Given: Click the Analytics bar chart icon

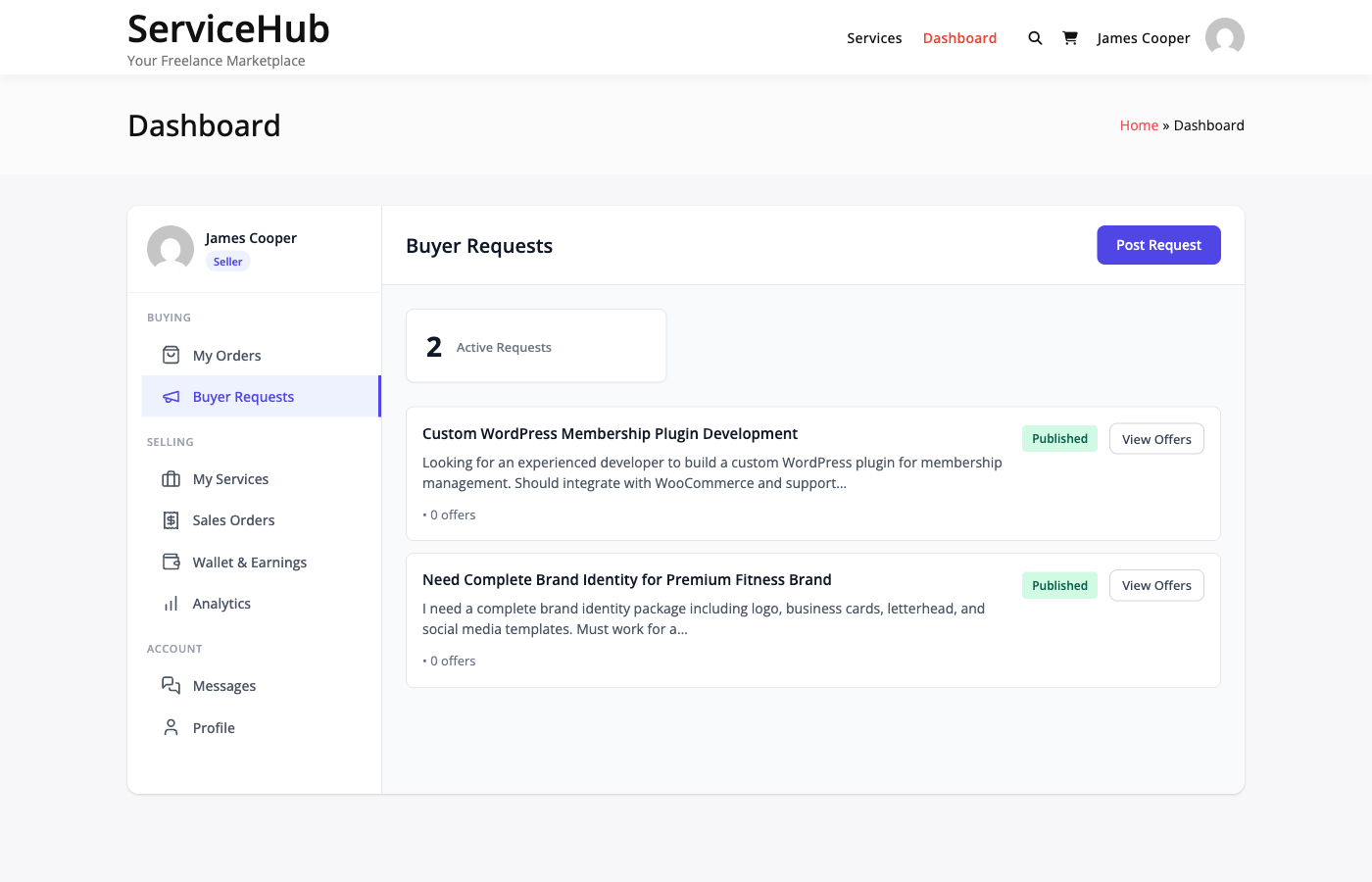Looking at the screenshot, I should click(171, 604).
